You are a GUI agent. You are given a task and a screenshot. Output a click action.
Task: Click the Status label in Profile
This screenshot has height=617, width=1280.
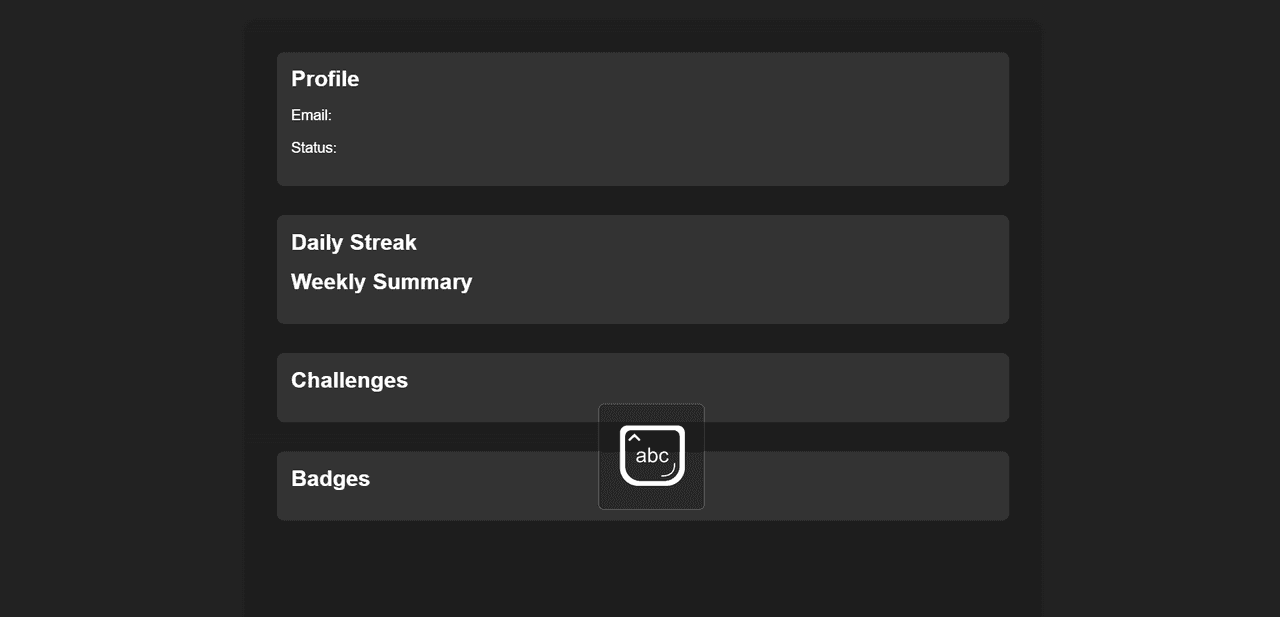[x=313, y=148]
